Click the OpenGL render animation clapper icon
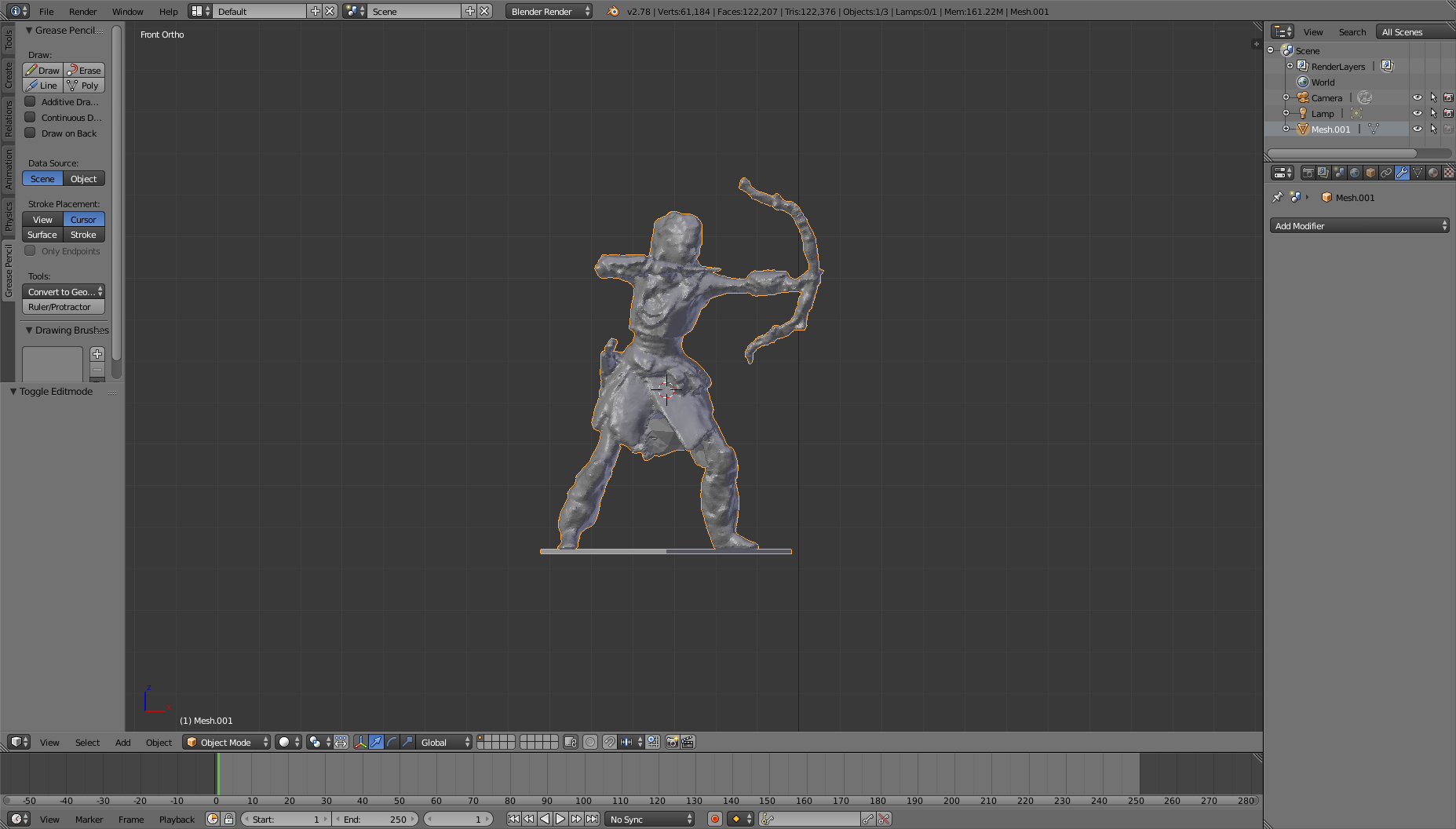Image resolution: width=1456 pixels, height=829 pixels. (x=688, y=742)
